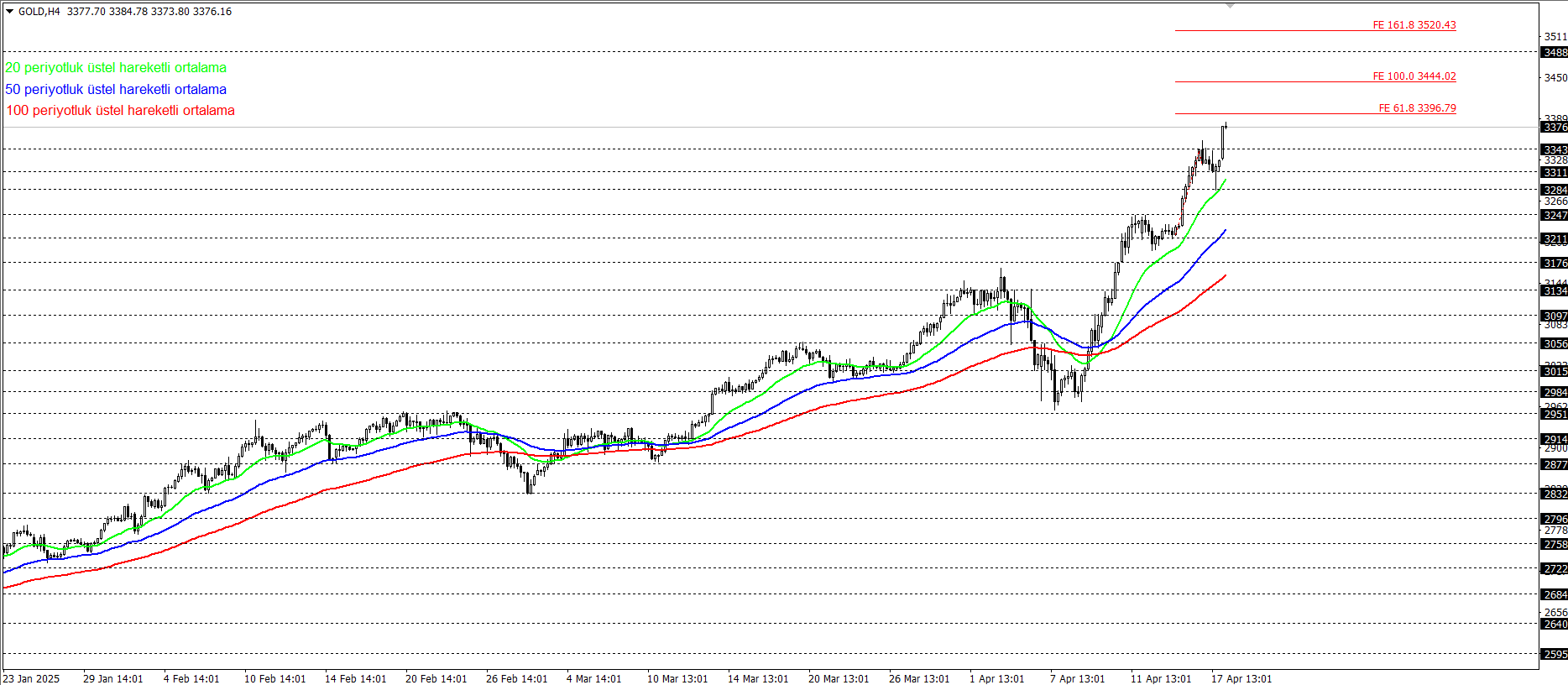Click the FE 100.0 3444.02 Fibonacci label
Viewport: 1568px width, 685px height.
click(x=1414, y=76)
